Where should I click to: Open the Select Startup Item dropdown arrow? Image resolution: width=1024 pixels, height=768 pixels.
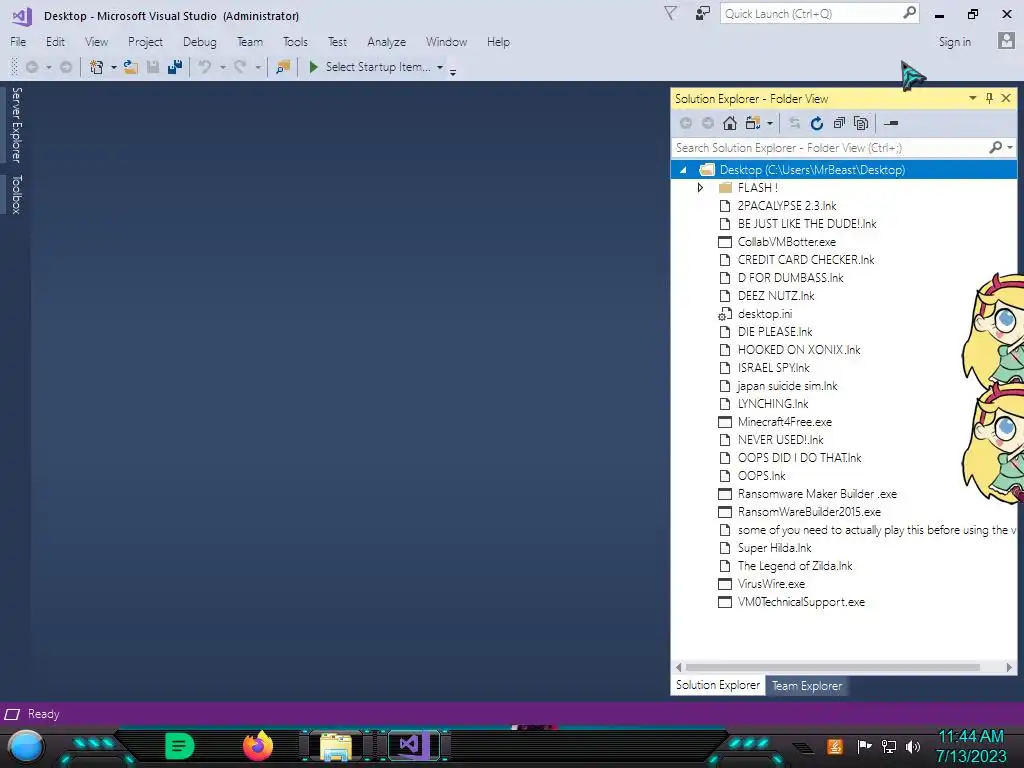coord(440,67)
